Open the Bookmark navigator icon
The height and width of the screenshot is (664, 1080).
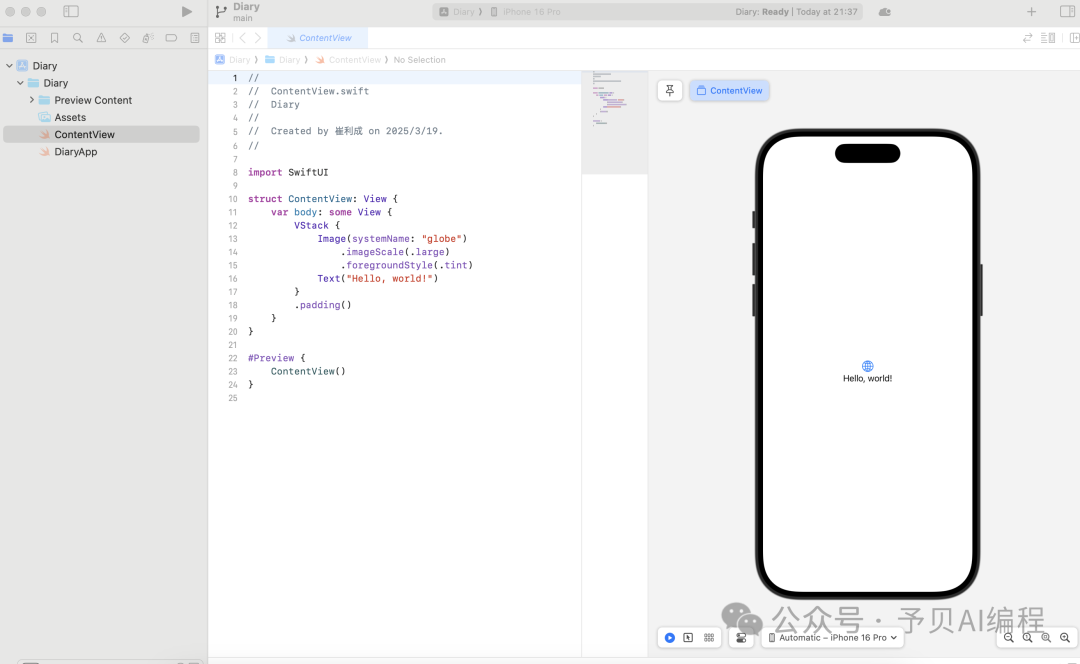[x=54, y=38]
